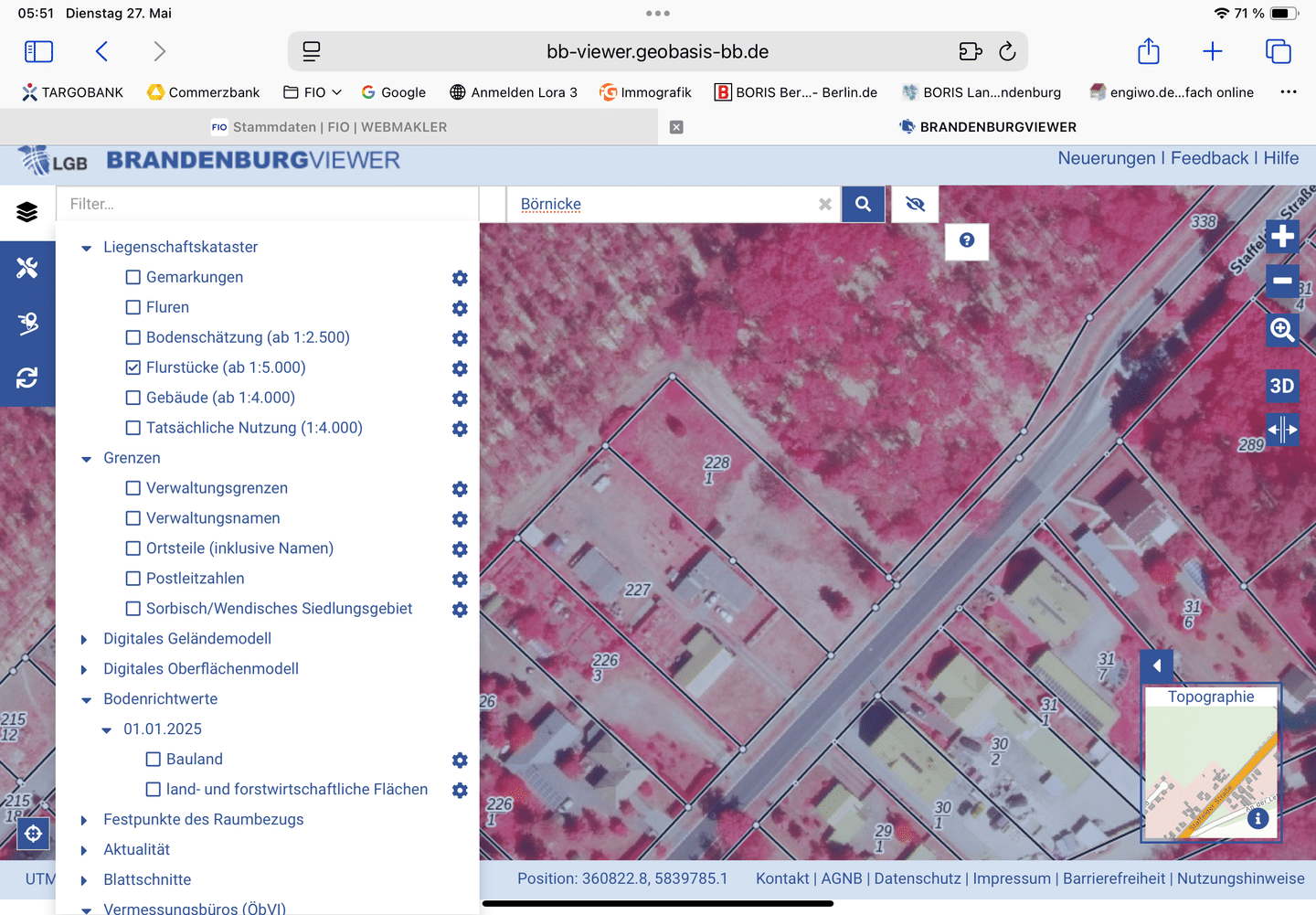Open the Feedback link
This screenshot has width=1316, height=915.
[x=1209, y=158]
